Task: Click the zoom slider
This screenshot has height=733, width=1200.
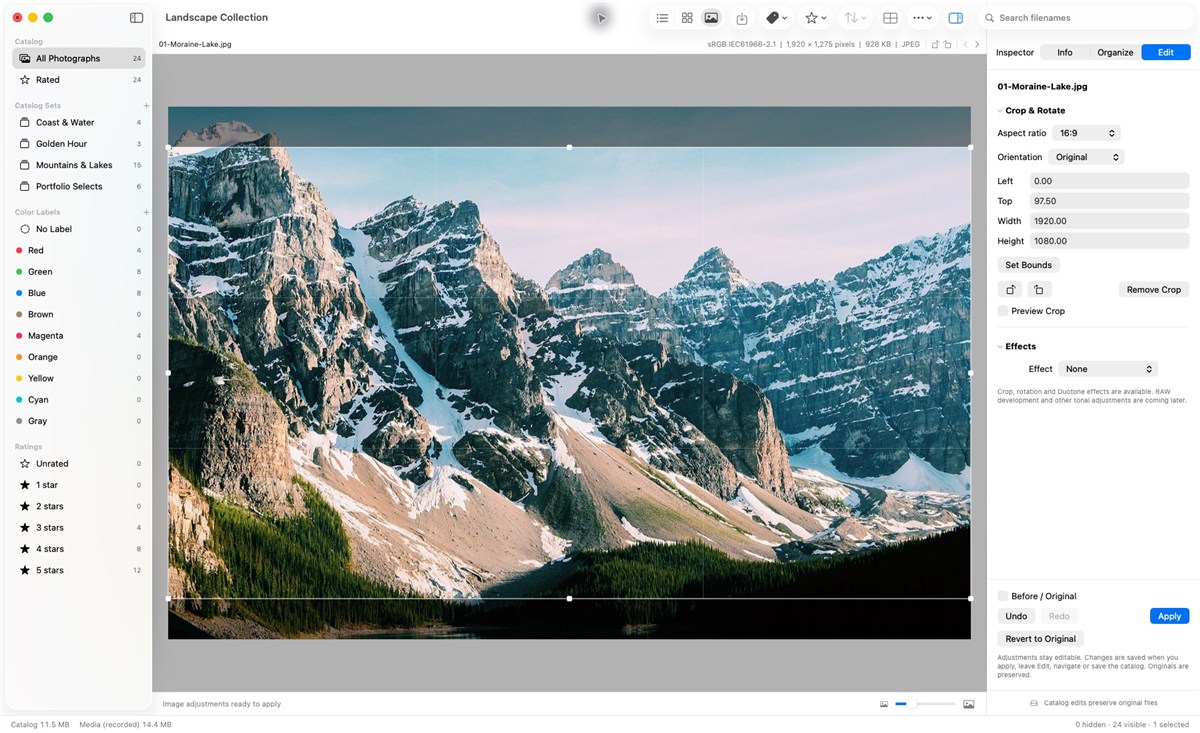Action: tap(925, 704)
